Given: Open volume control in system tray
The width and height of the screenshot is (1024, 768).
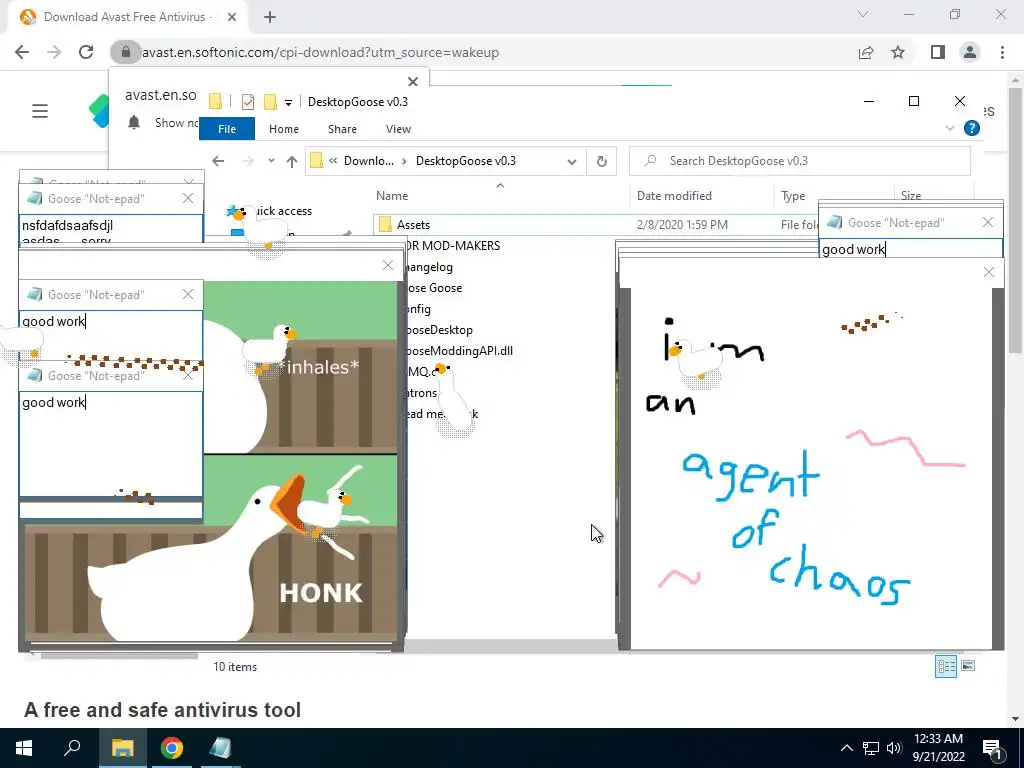Looking at the screenshot, I should click(894, 748).
